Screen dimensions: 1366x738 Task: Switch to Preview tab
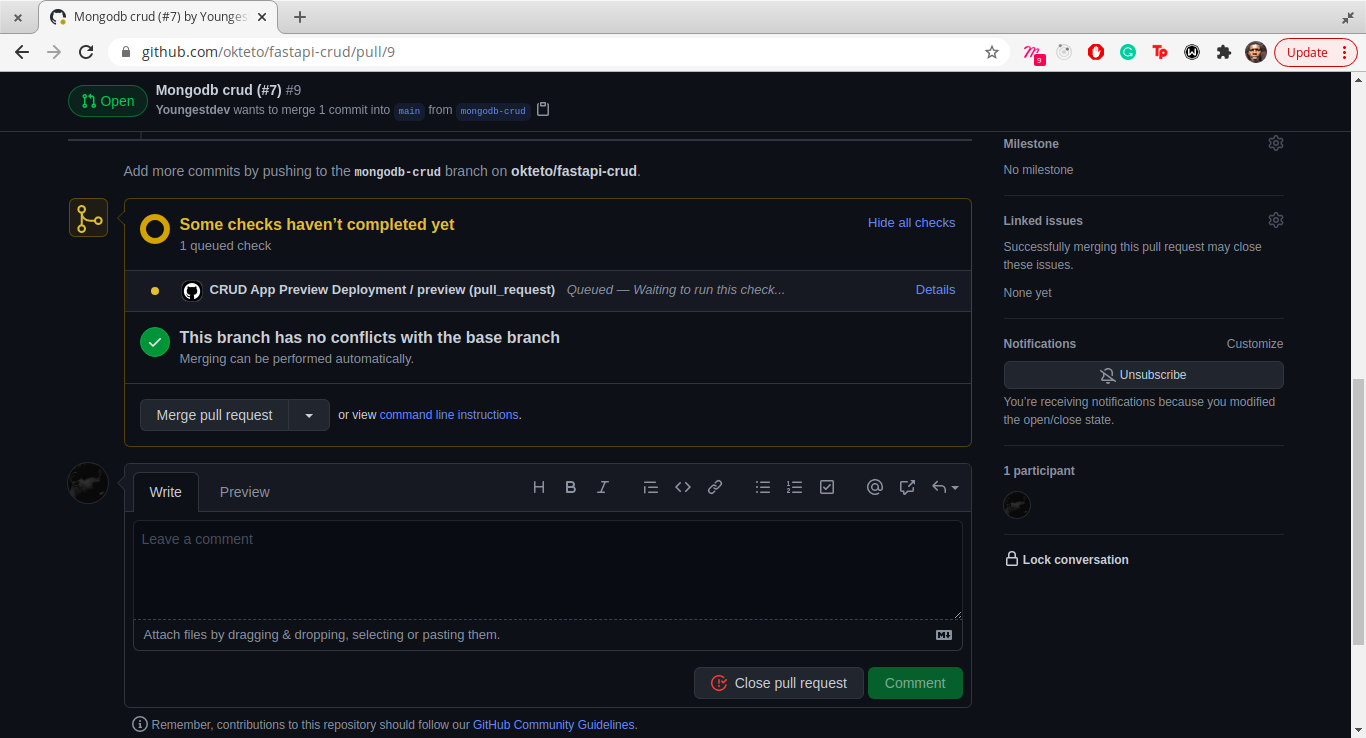(245, 492)
